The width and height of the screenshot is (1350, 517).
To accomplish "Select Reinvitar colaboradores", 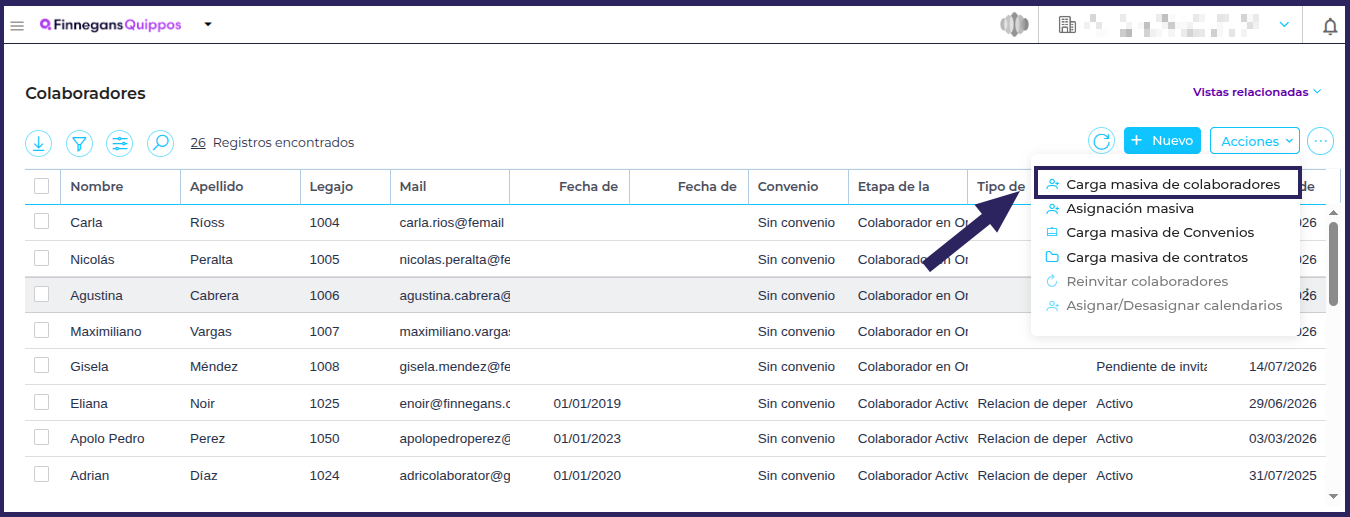I will [x=1147, y=281].
